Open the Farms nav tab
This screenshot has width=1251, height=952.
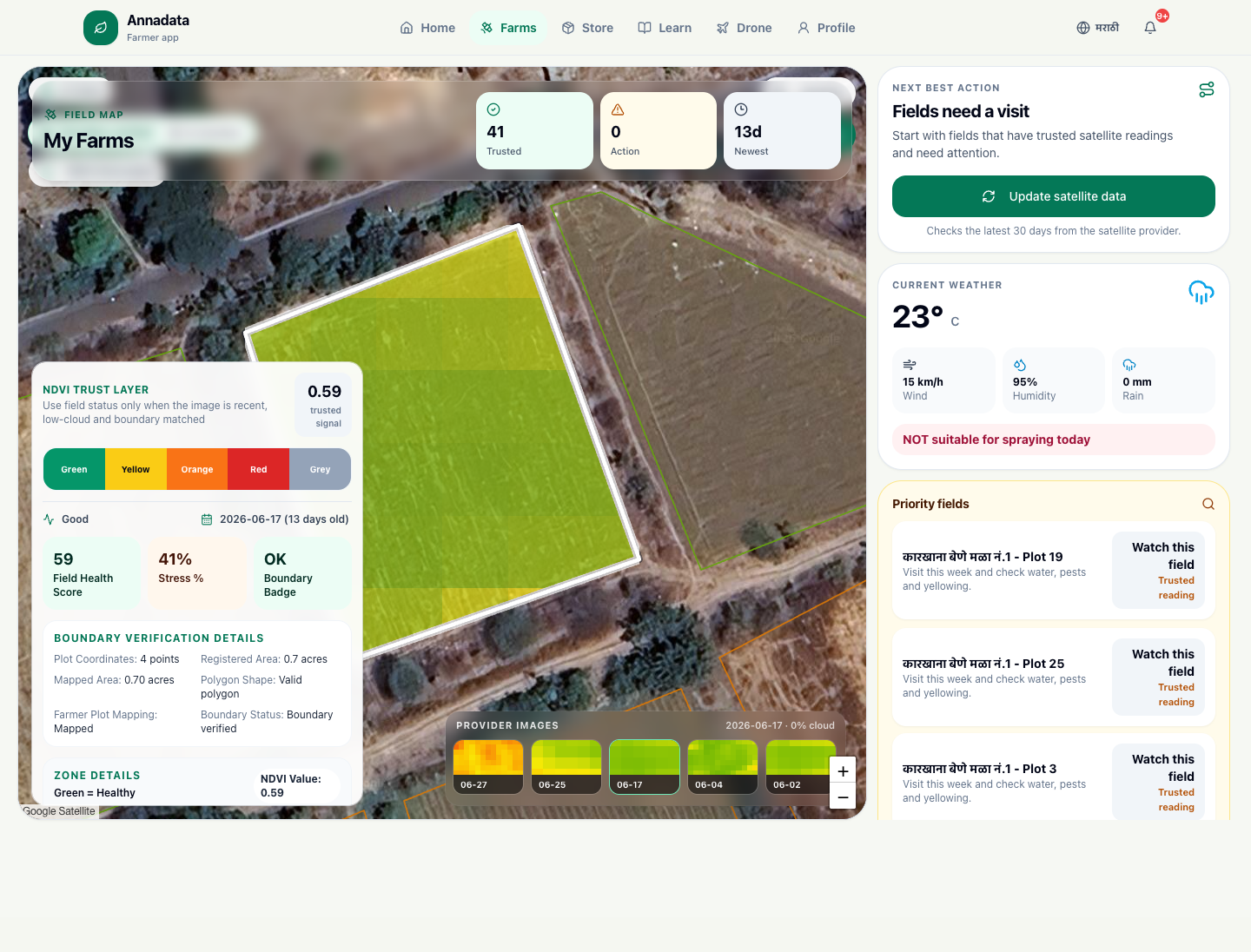coord(509,28)
